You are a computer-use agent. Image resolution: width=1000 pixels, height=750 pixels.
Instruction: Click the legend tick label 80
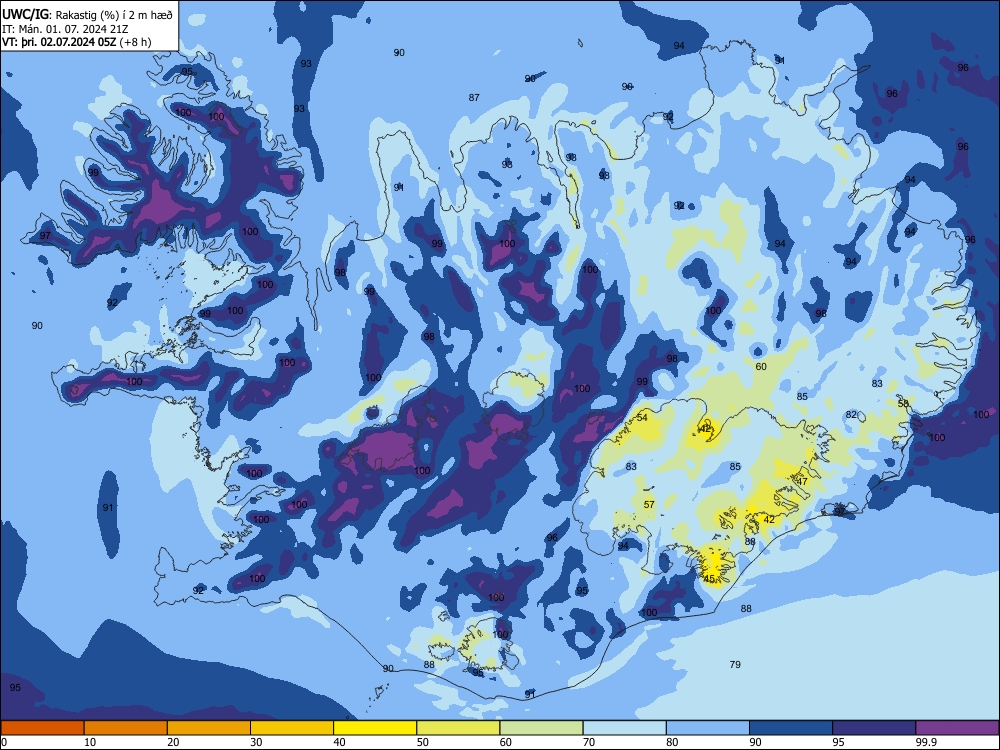pos(672,742)
